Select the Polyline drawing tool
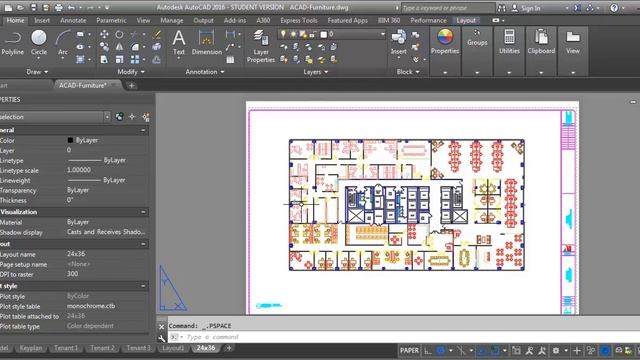Viewport: 640px width, 360px height. pos(12,43)
